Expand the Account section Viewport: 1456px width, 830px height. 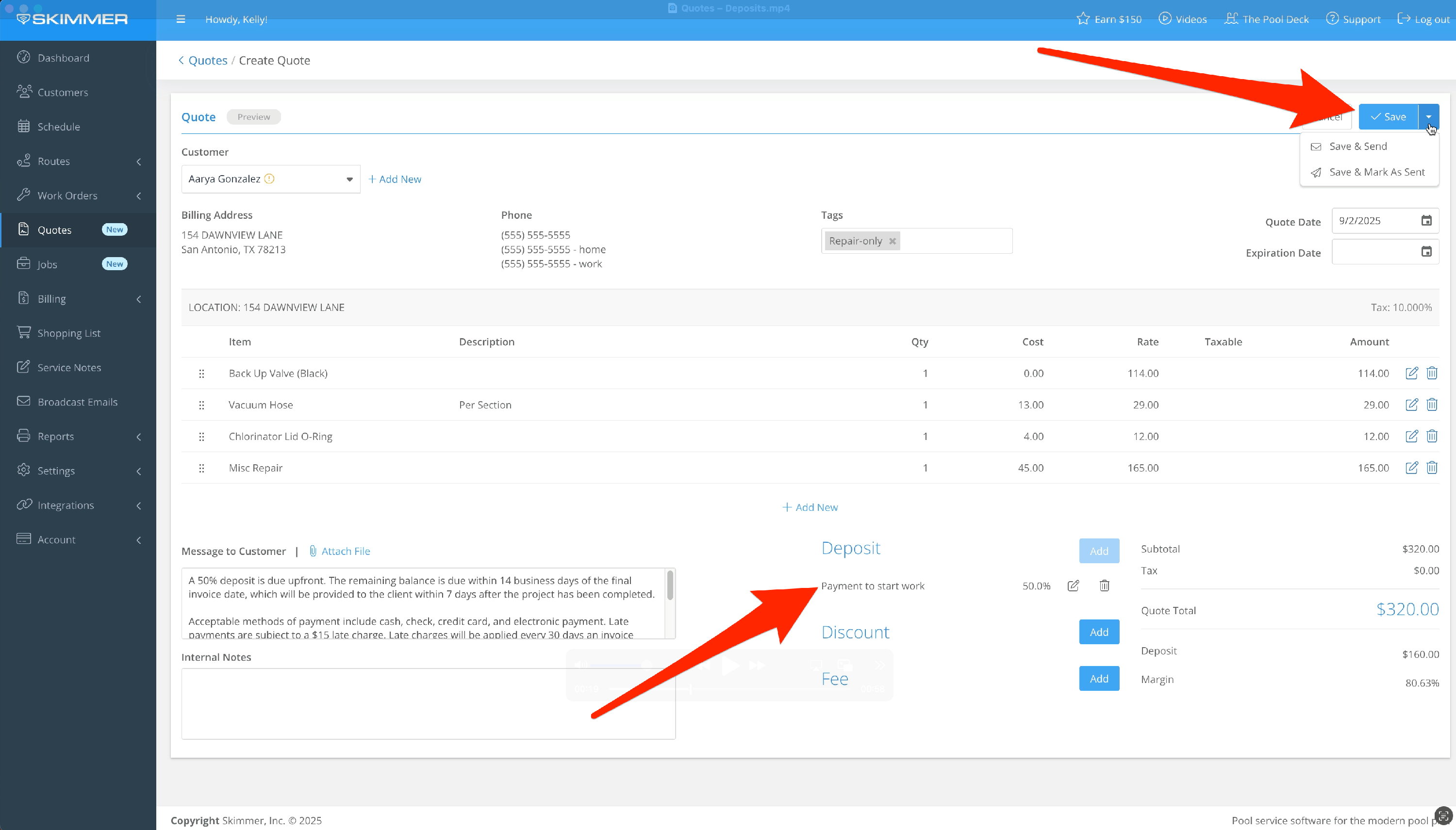pyautogui.click(x=78, y=539)
